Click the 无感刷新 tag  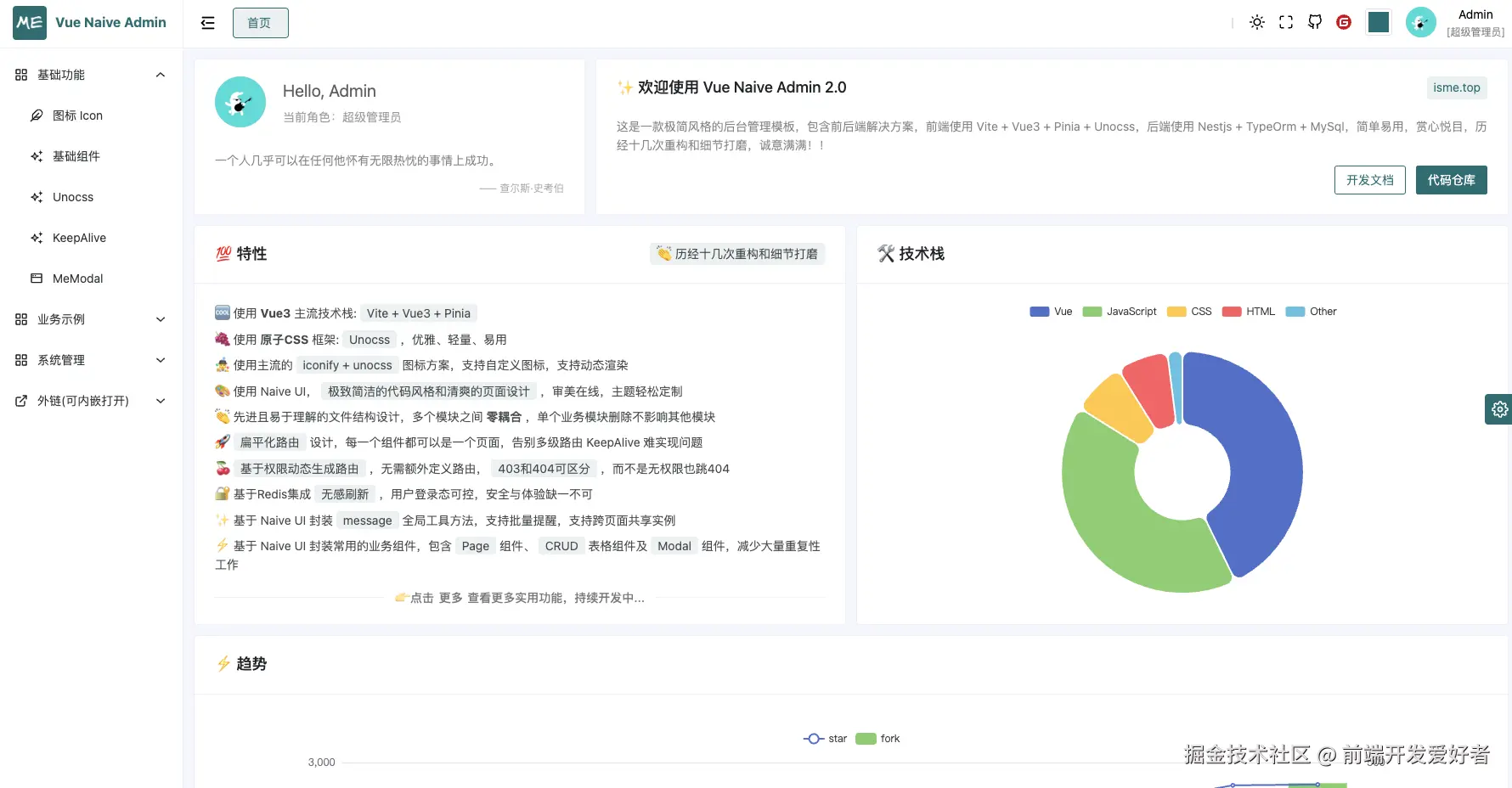click(345, 494)
